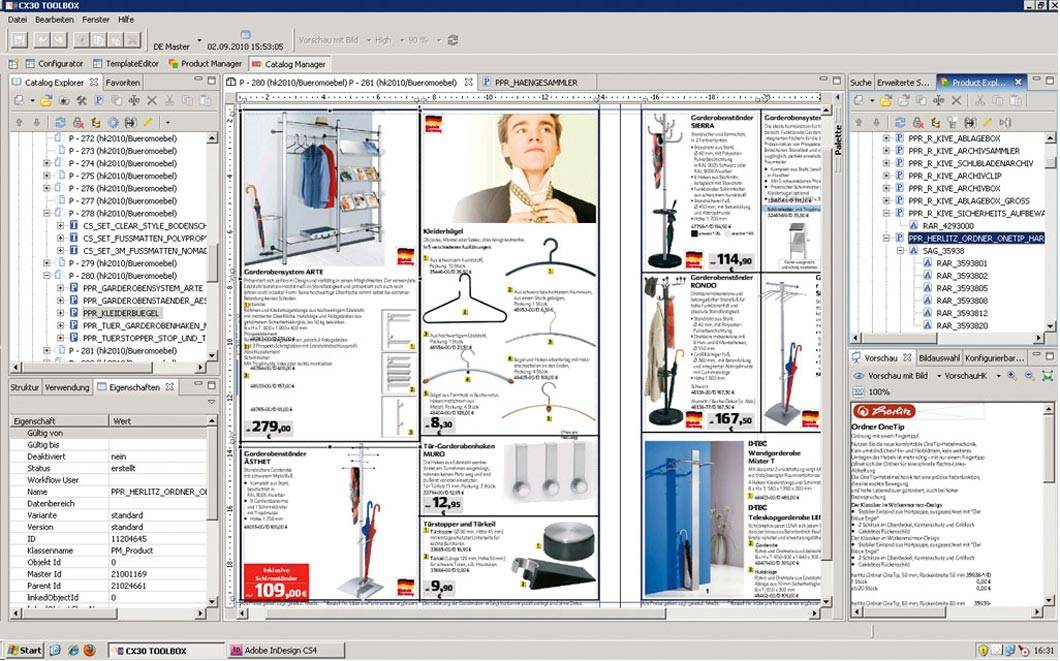The image size is (1060, 661).
Task: Switch to the Favoriten tab
Action: pyautogui.click(x=123, y=82)
